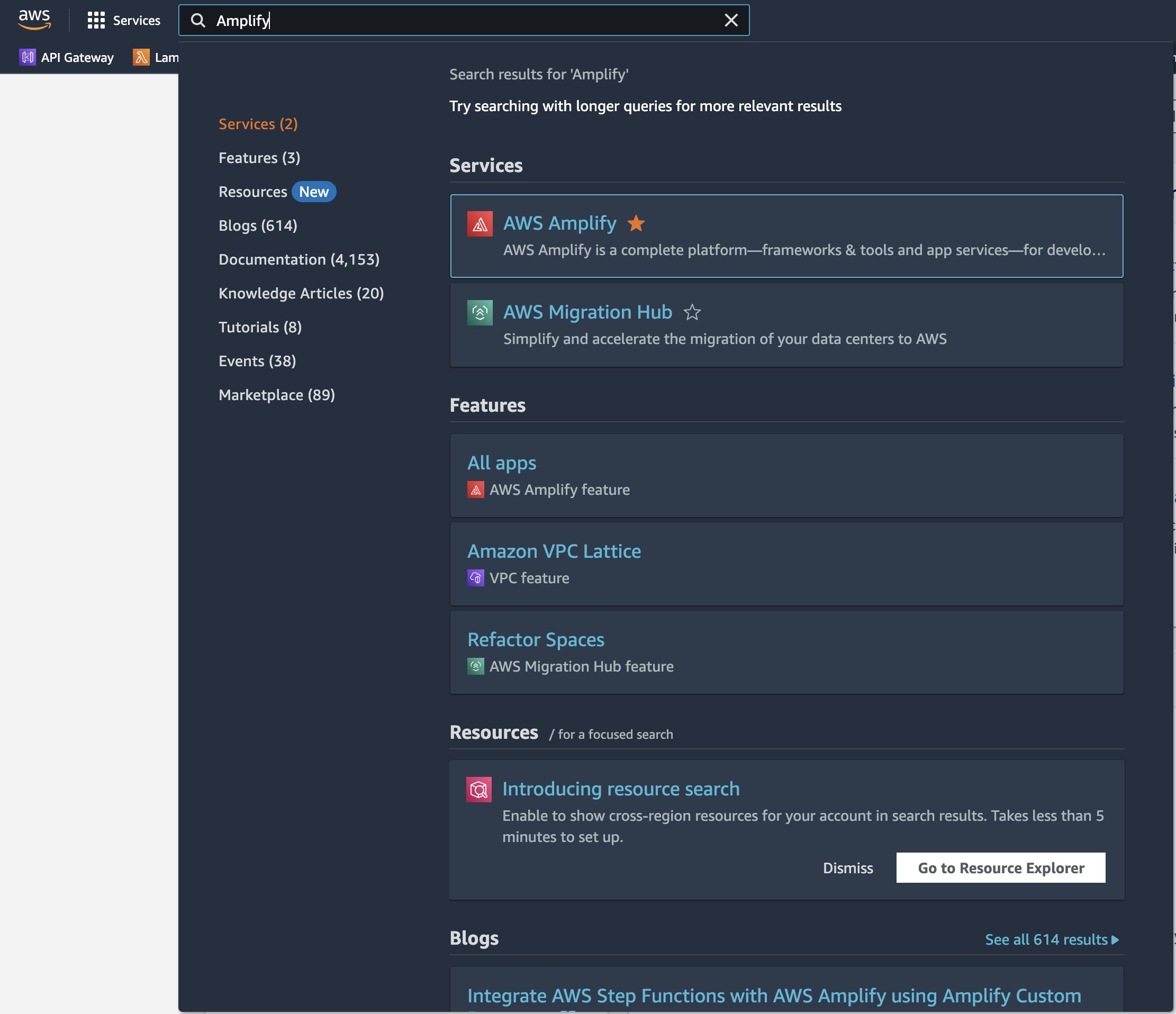Click Go to Resource Explorer button
Image resolution: width=1176 pixels, height=1014 pixels.
click(1001, 867)
